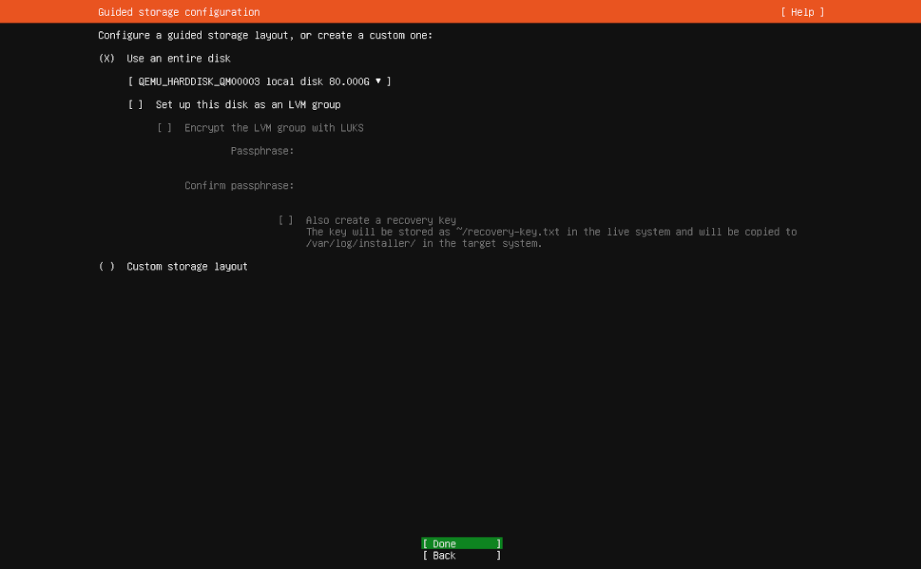Toggle 'Encrypt the LVM group with LUKS' checkbox

(164, 127)
